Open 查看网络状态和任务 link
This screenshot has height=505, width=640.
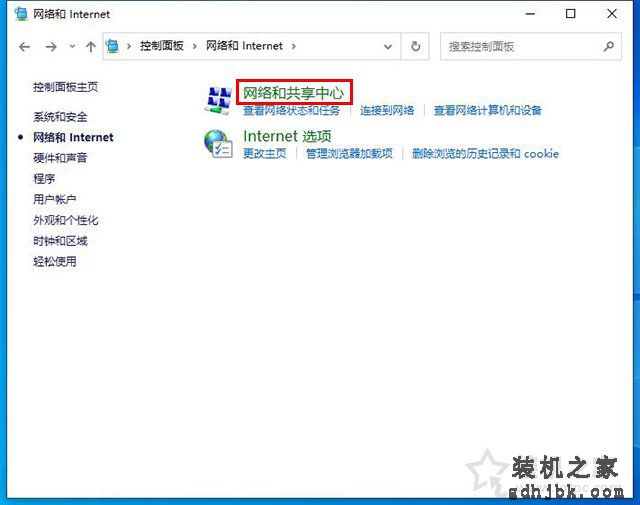tap(291, 110)
